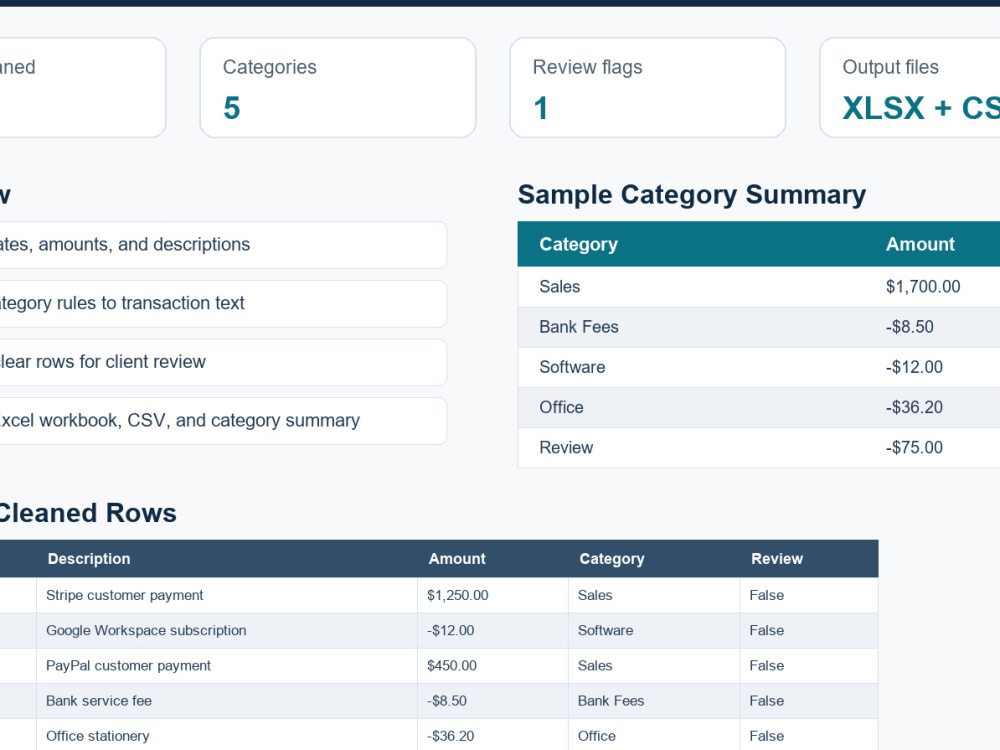Select the Categories stat card
This screenshot has width=1000, height=750.
338,87
